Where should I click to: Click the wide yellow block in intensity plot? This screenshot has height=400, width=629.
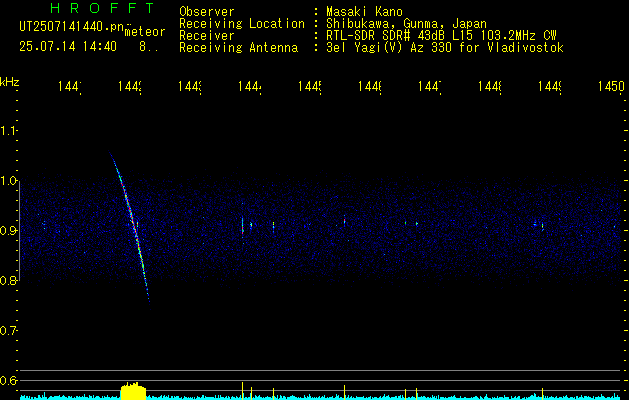[134, 391]
